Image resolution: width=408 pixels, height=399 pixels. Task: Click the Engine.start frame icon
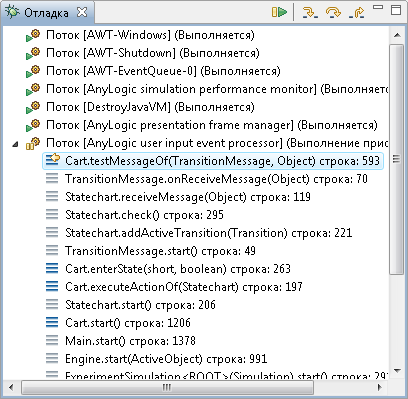coord(52,358)
